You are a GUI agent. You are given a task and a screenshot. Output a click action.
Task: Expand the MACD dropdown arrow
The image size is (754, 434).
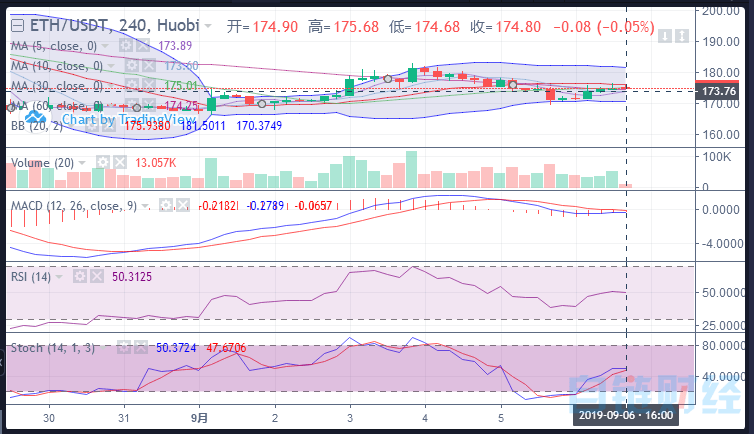point(145,206)
